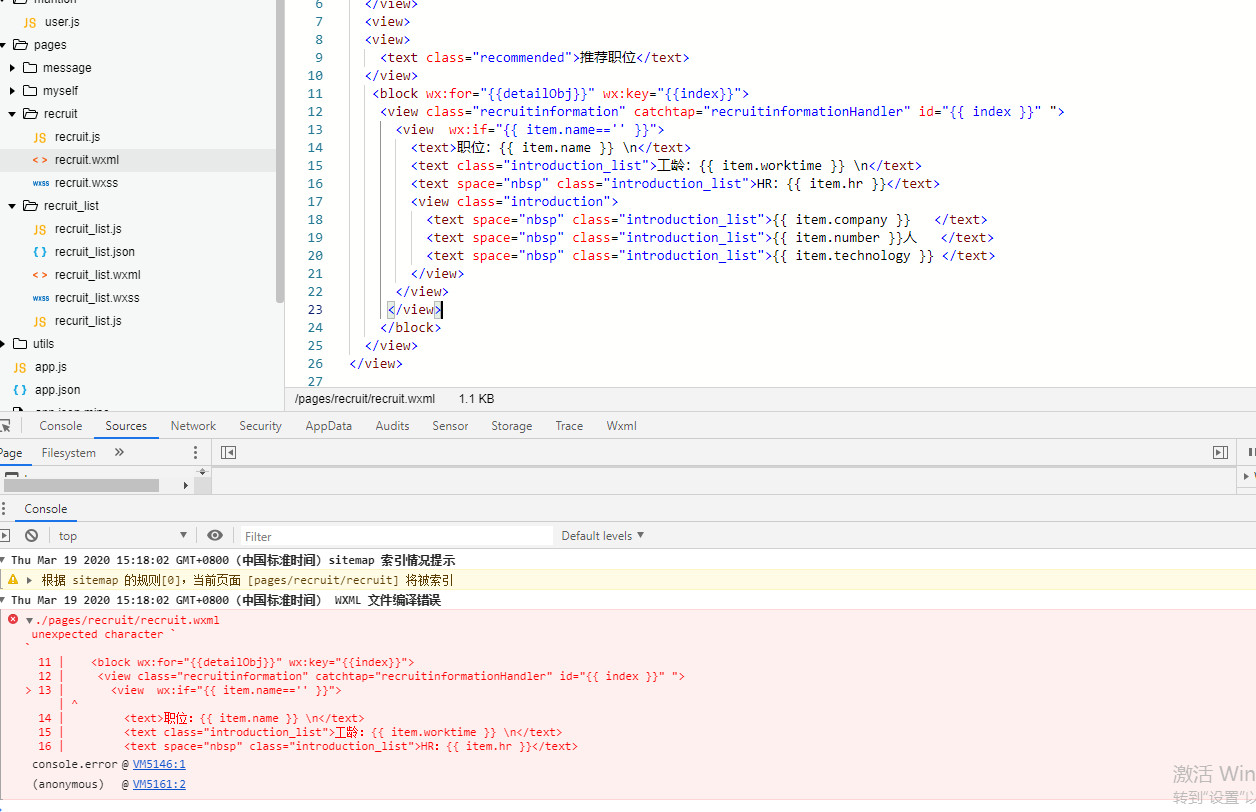Collapse the sitemap 索引情况提示 log group

4,560
